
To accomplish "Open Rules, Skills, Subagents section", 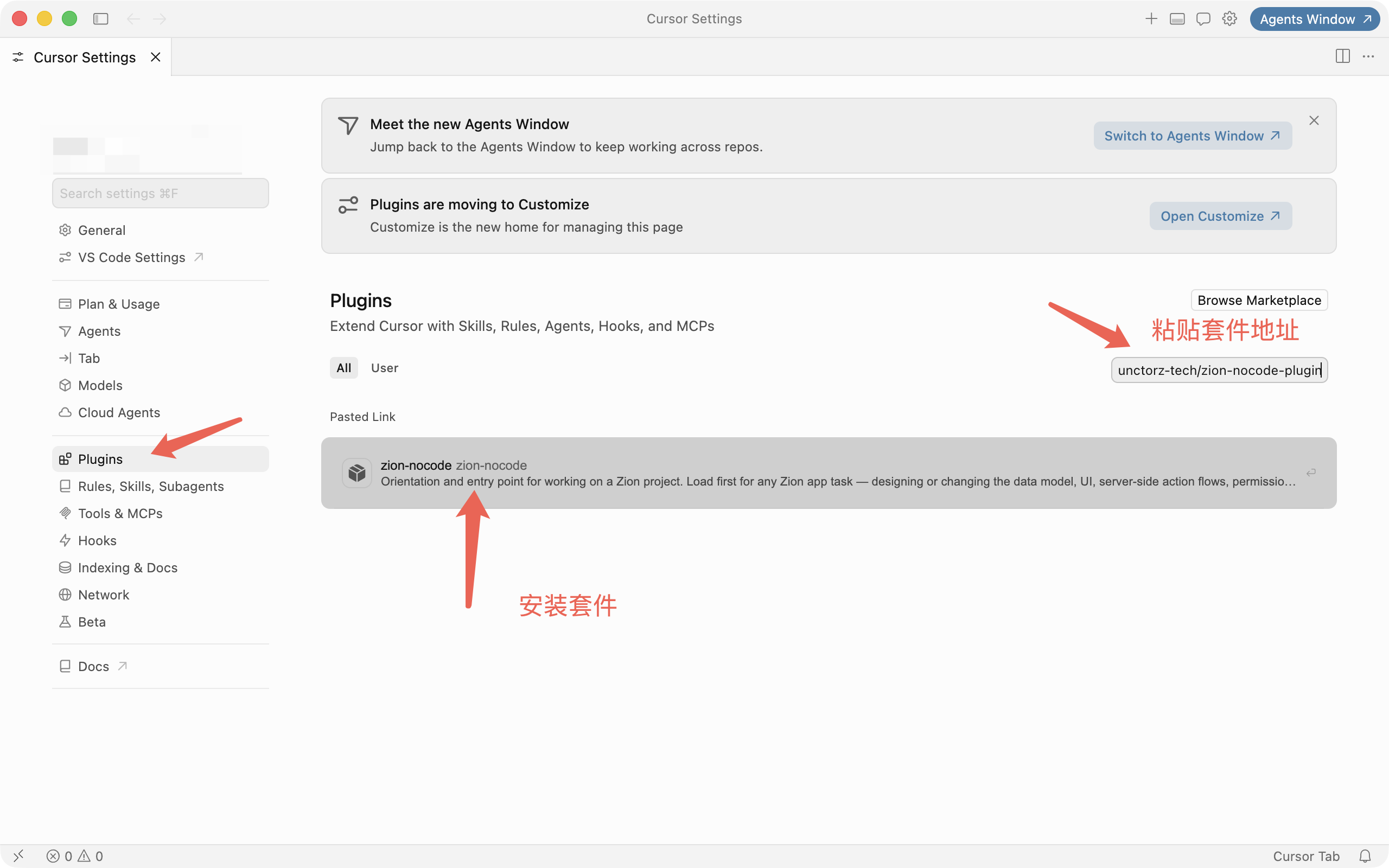I will pos(160,486).
